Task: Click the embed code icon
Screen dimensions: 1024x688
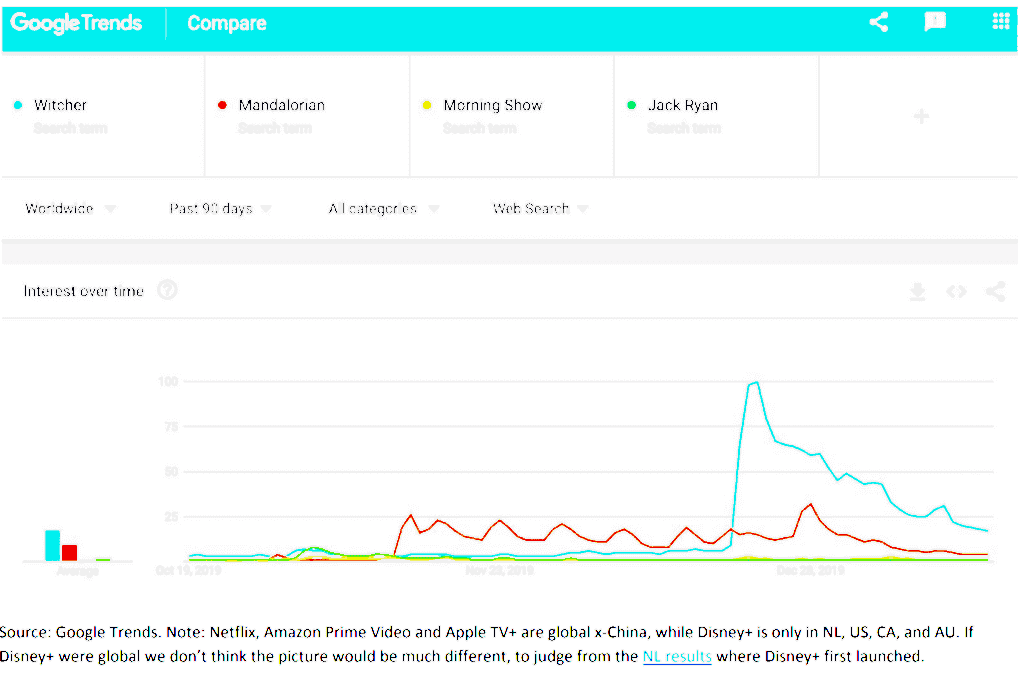Action: [x=956, y=292]
